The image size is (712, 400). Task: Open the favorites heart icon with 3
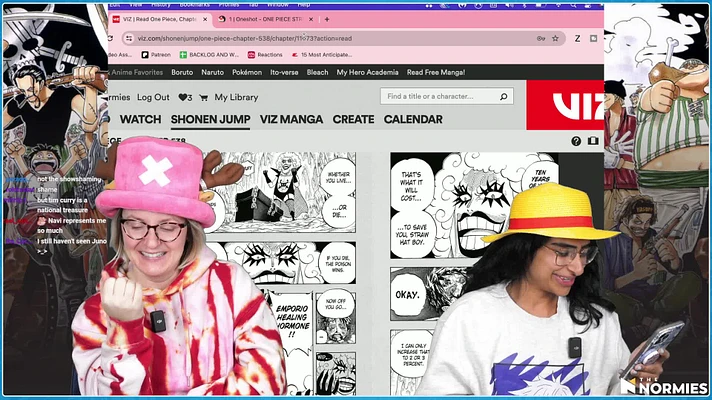tap(185, 97)
